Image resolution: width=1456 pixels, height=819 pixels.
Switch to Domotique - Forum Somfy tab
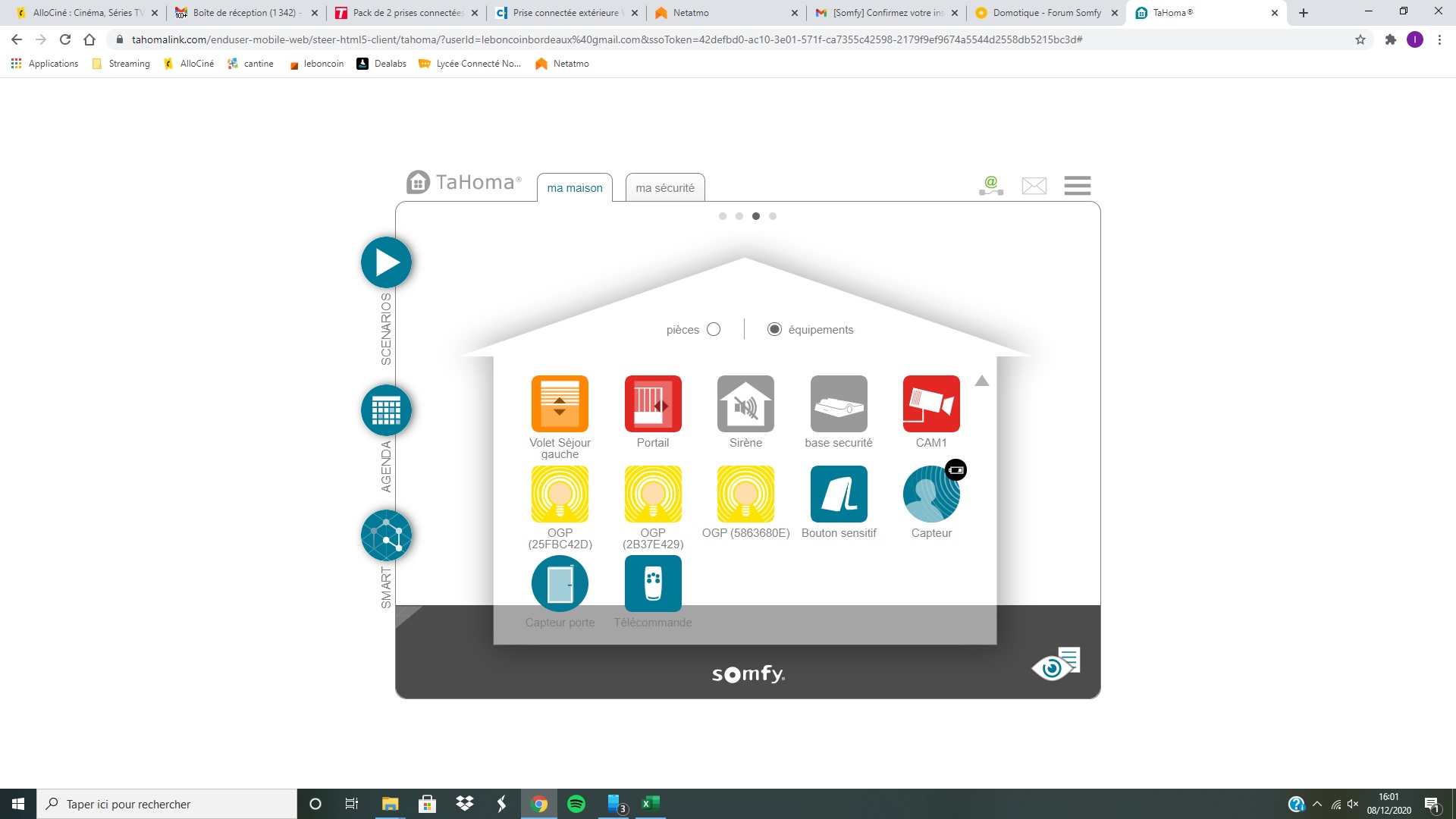point(1046,13)
